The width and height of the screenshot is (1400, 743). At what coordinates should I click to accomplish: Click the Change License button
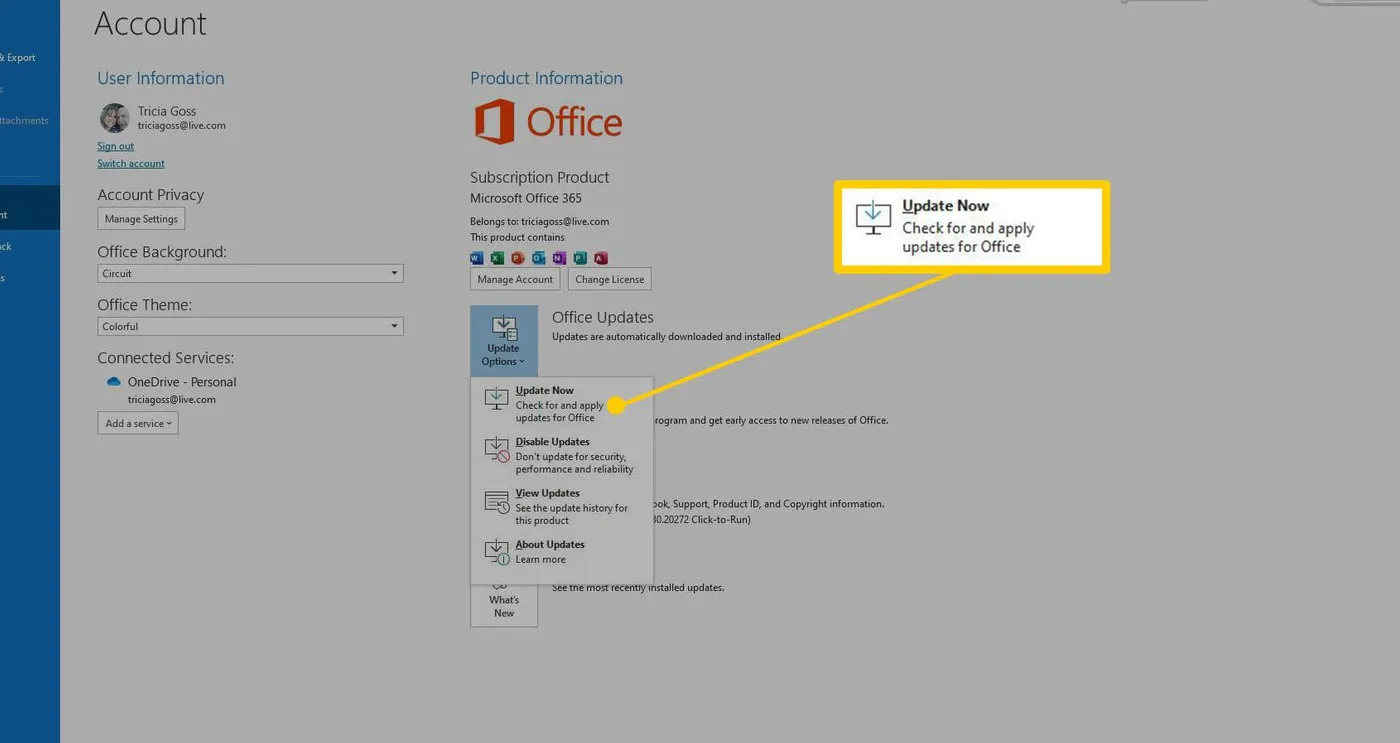(609, 279)
